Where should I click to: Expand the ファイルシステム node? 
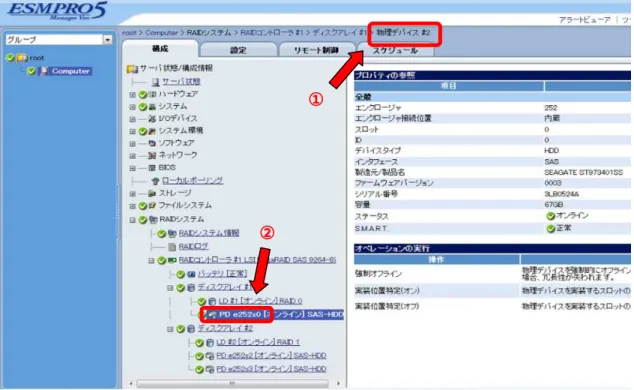pos(132,206)
